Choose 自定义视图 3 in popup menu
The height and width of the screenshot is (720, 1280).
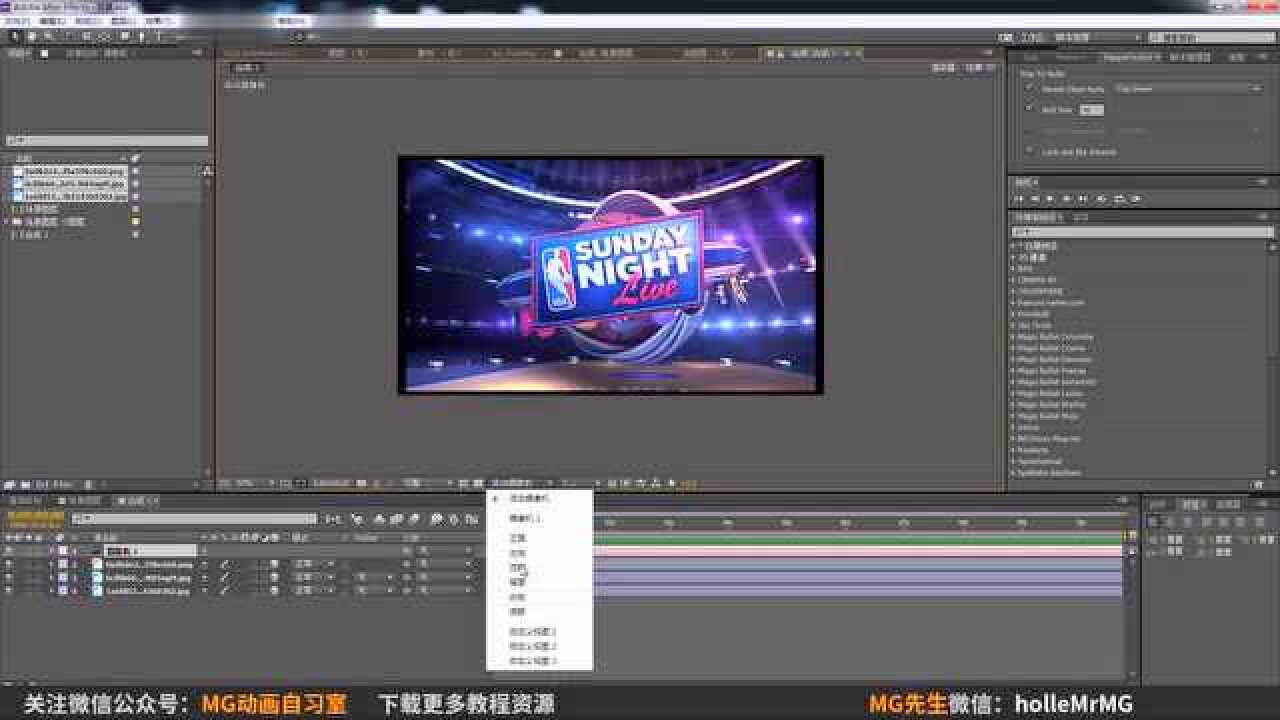[x=533, y=661]
